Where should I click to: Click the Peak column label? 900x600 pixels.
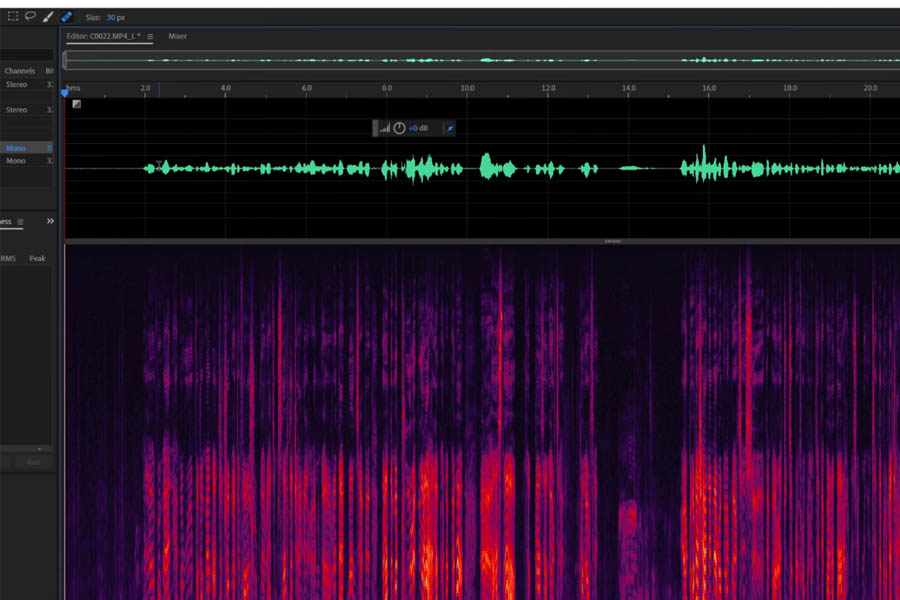(37, 258)
